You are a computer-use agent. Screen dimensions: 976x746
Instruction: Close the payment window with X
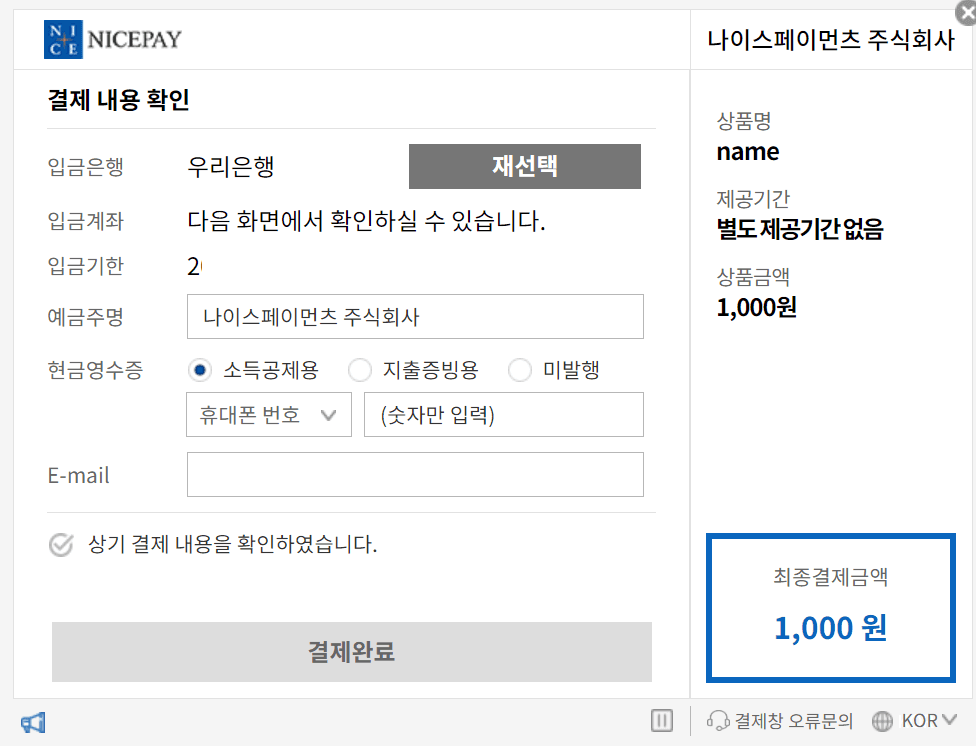pyautogui.click(x=965, y=12)
